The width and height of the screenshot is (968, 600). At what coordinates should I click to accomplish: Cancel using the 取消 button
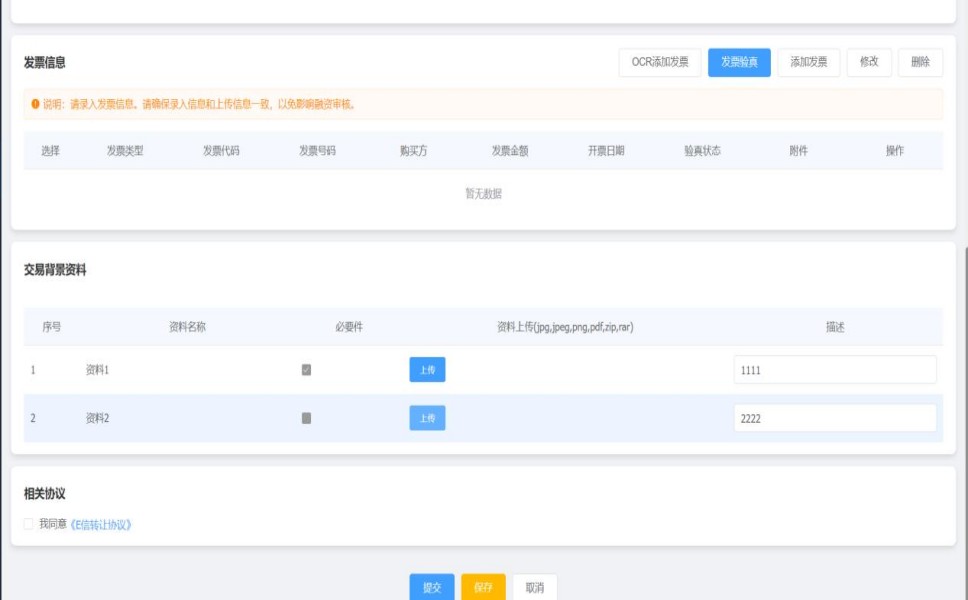click(x=535, y=587)
